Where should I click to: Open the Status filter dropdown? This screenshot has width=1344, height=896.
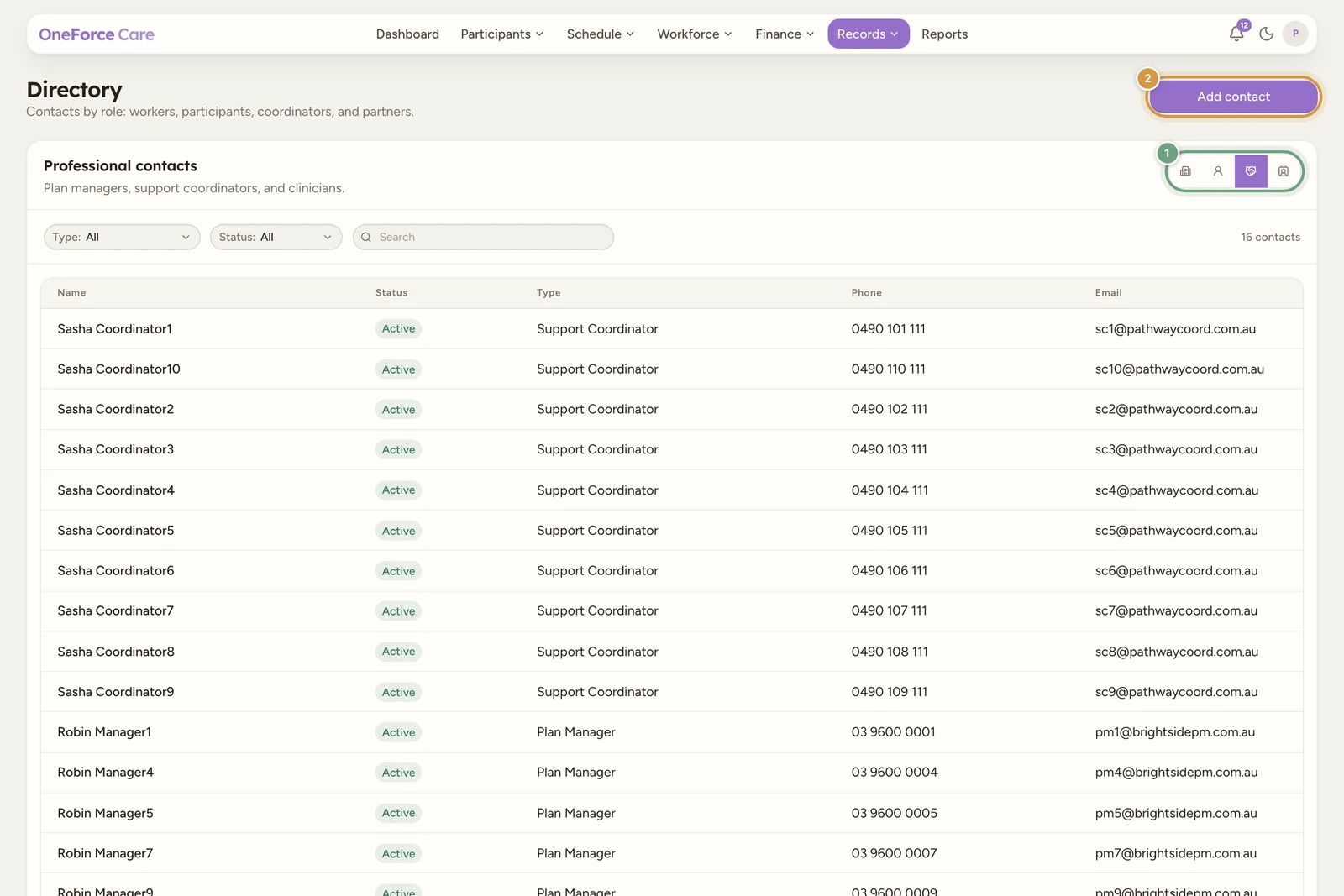(x=276, y=238)
